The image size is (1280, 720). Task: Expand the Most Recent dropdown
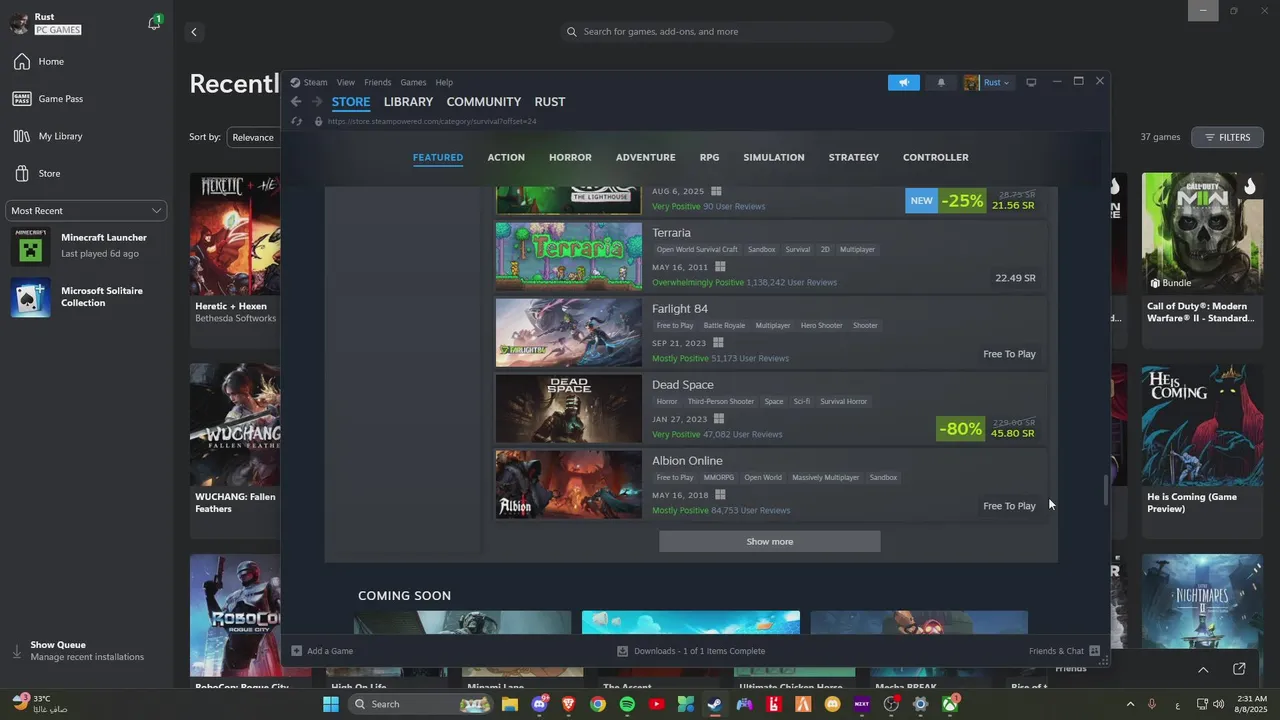pyautogui.click(x=86, y=211)
